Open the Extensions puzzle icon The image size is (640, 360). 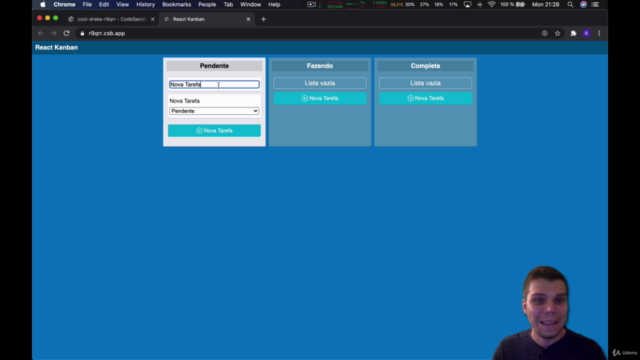pyautogui.click(x=573, y=33)
